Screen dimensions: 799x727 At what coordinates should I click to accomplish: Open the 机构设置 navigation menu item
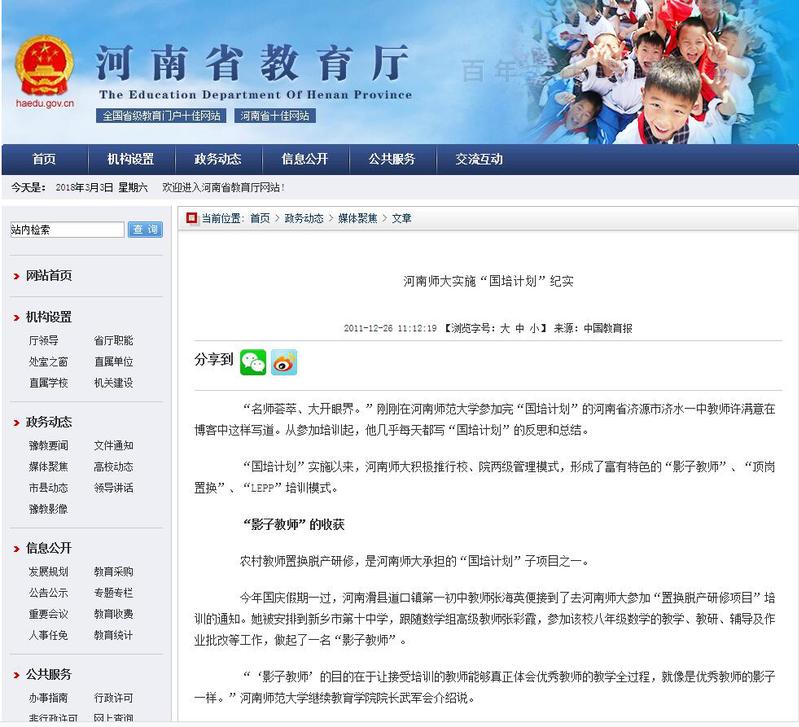pos(130,159)
